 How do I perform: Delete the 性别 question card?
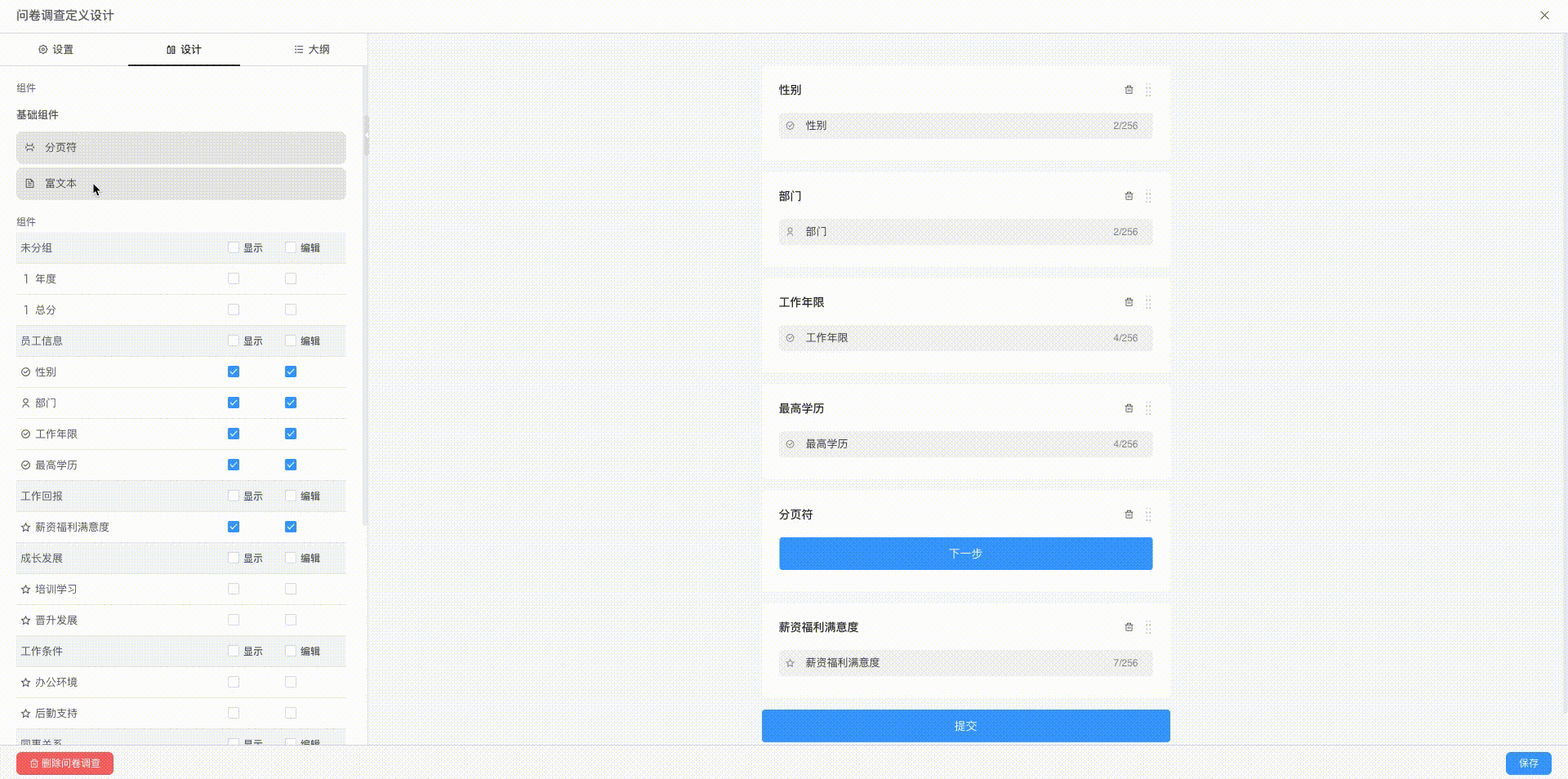coord(1129,90)
